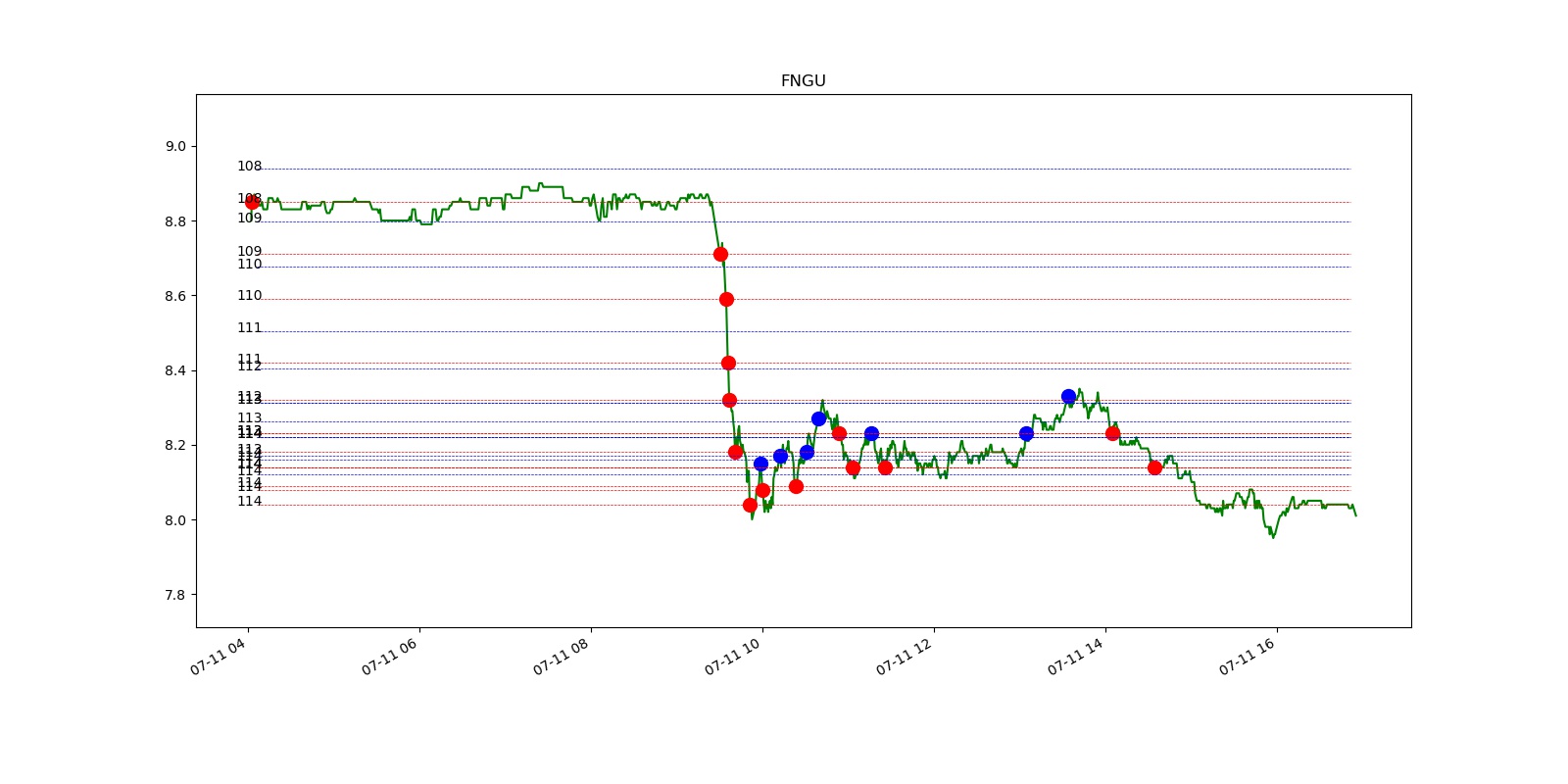Click the 07-11 04 x-axis label

coord(218,657)
